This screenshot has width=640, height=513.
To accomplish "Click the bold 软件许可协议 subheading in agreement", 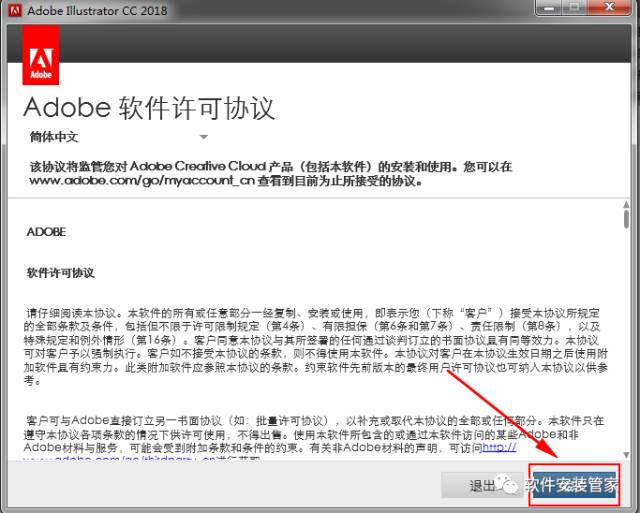I will [x=60, y=272].
